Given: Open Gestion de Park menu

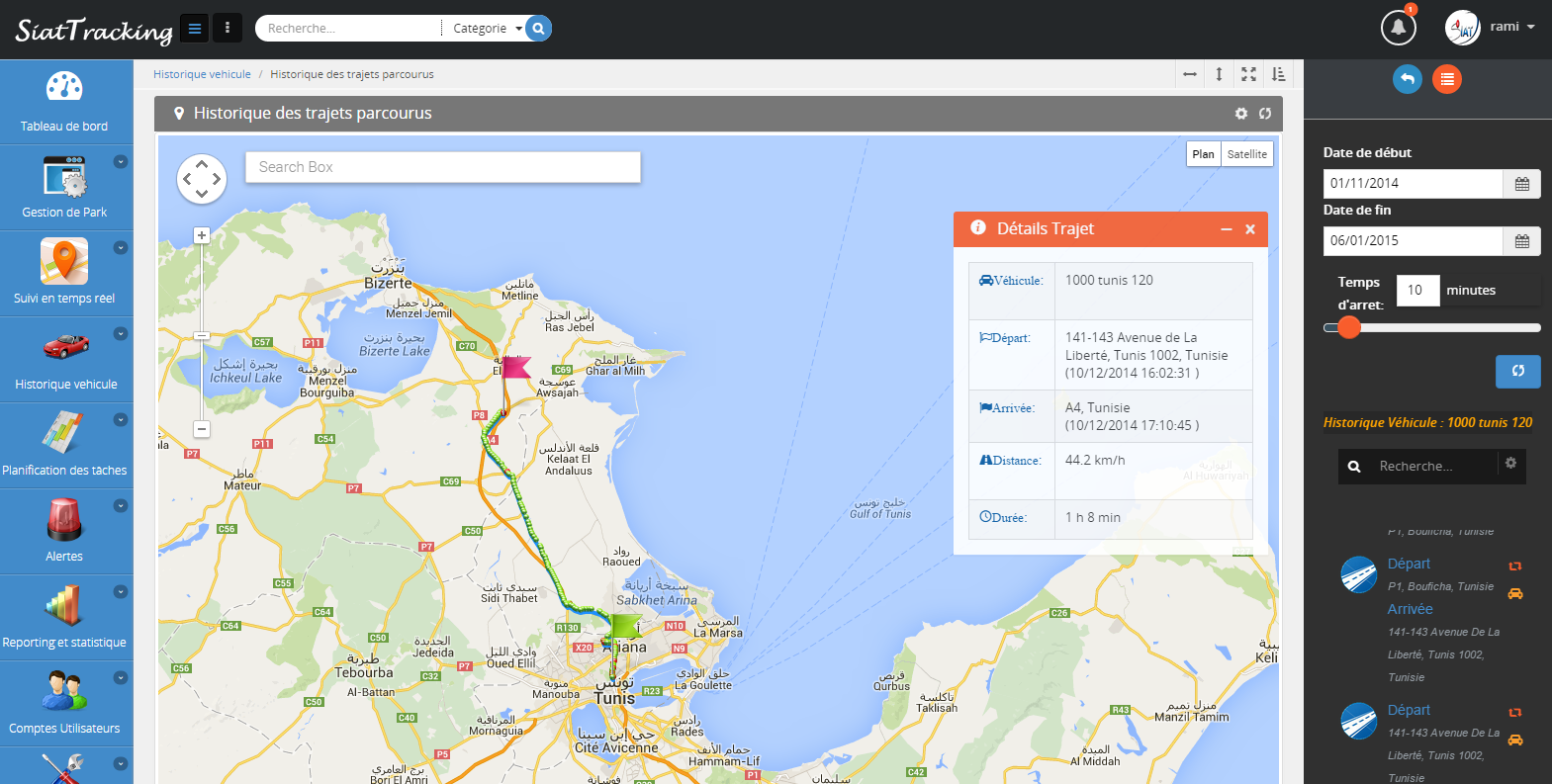Looking at the screenshot, I should coord(64,188).
